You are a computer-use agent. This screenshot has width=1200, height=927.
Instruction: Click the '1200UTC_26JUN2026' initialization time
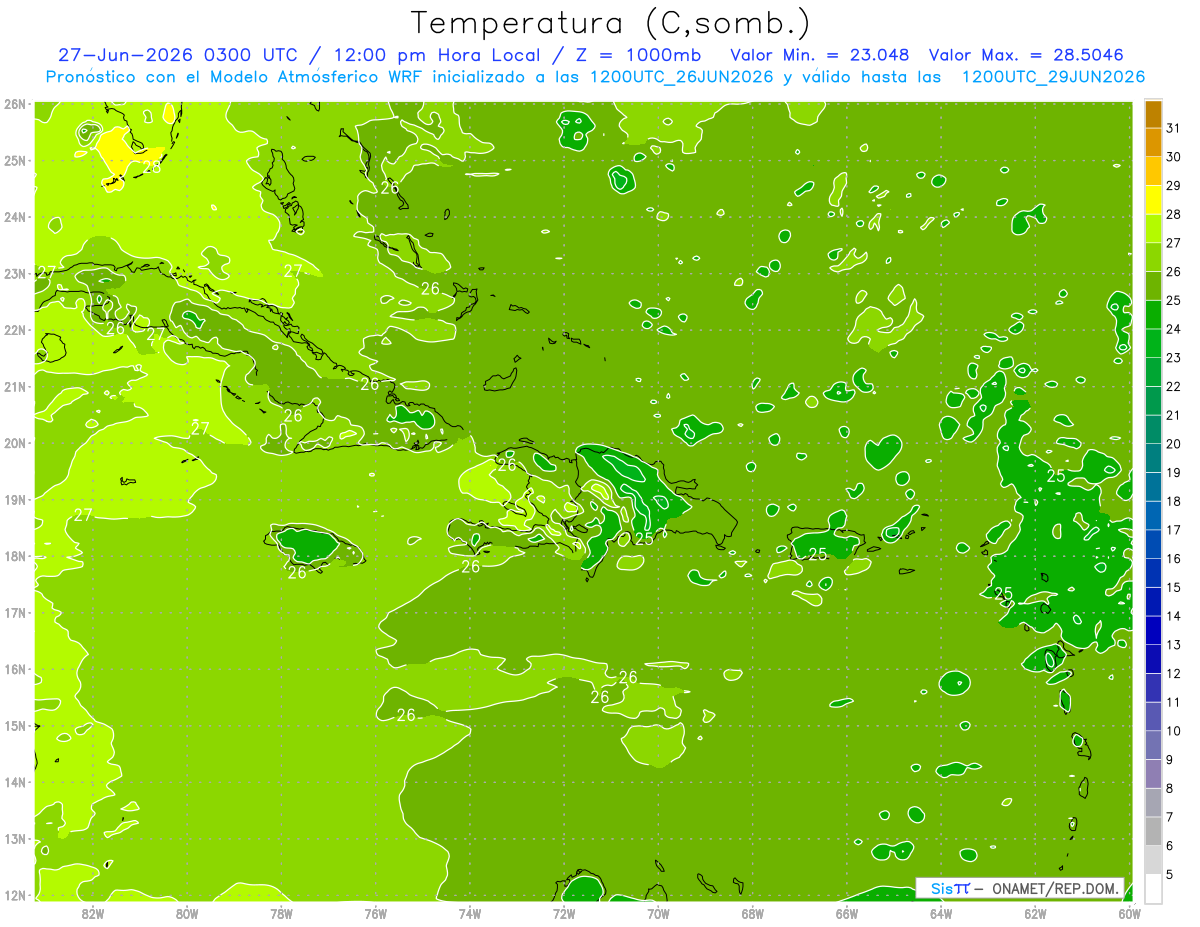[680, 76]
